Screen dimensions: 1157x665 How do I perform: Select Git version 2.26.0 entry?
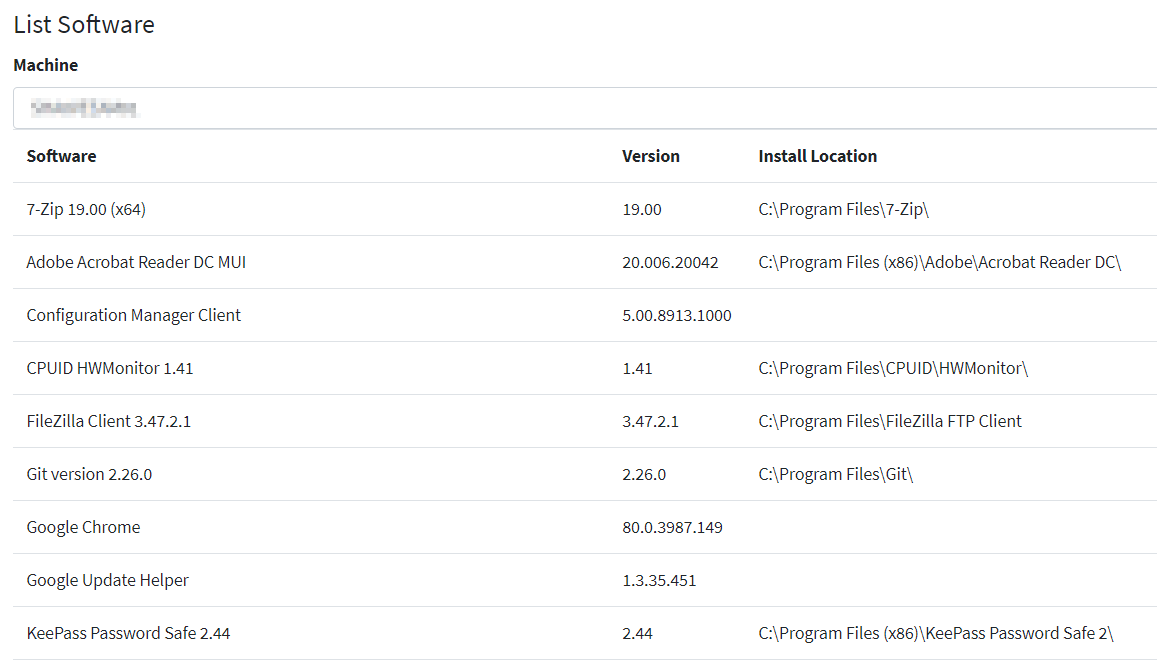click(x=89, y=475)
